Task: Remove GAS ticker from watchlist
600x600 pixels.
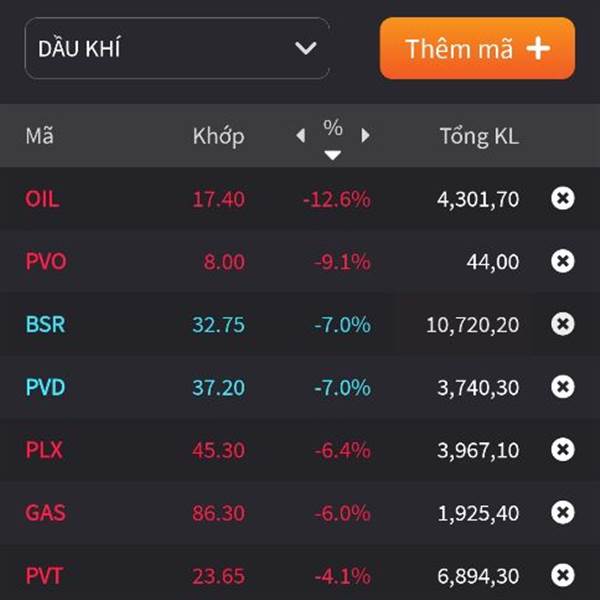Action: click(x=563, y=513)
